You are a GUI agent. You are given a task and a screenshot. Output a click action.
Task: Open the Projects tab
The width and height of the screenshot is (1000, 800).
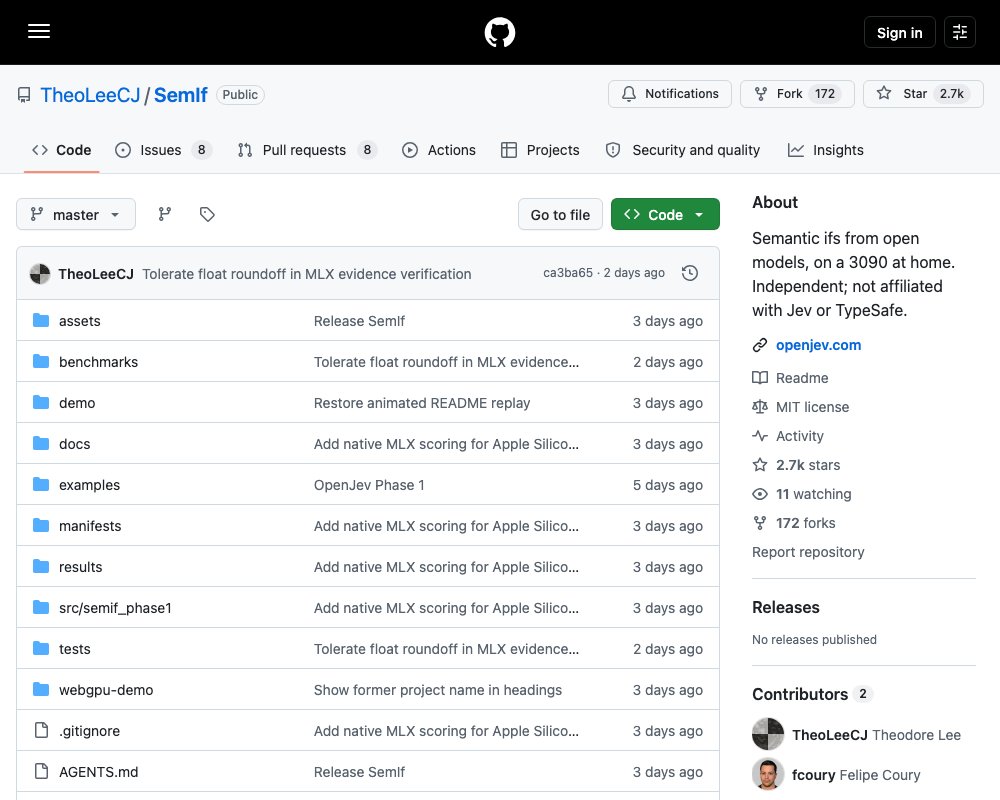coord(540,150)
